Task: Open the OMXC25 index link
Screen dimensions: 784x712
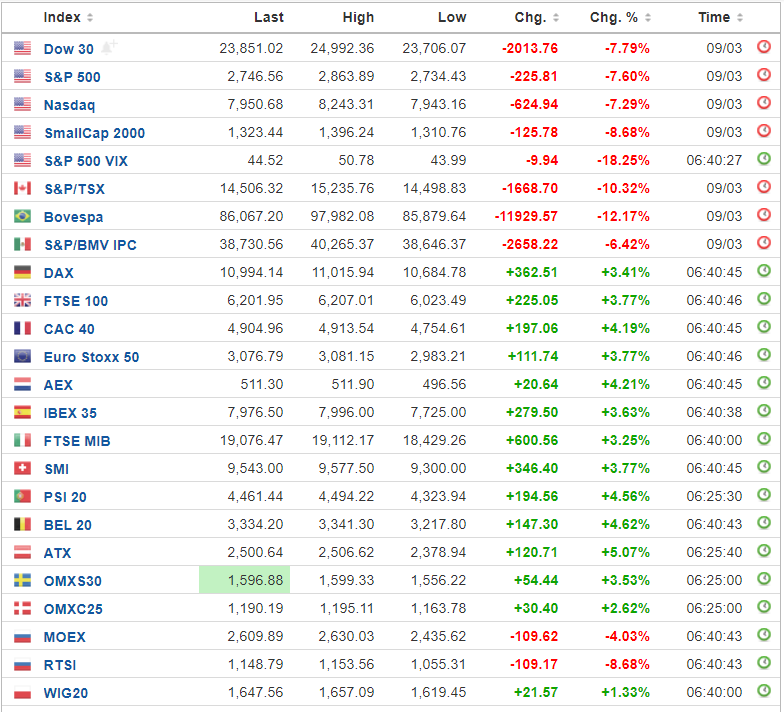Action: [x=73, y=609]
